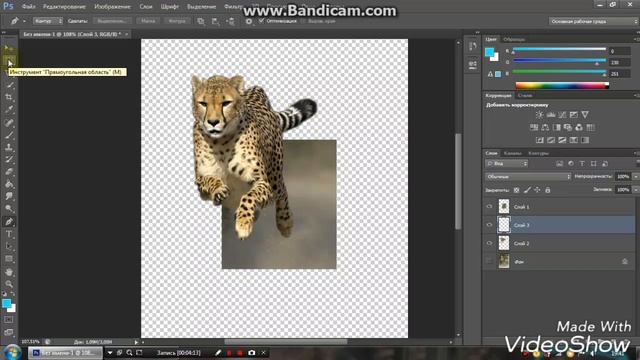Toggle lock image pixels brush icon
The height and width of the screenshot is (360, 640).
(527, 190)
